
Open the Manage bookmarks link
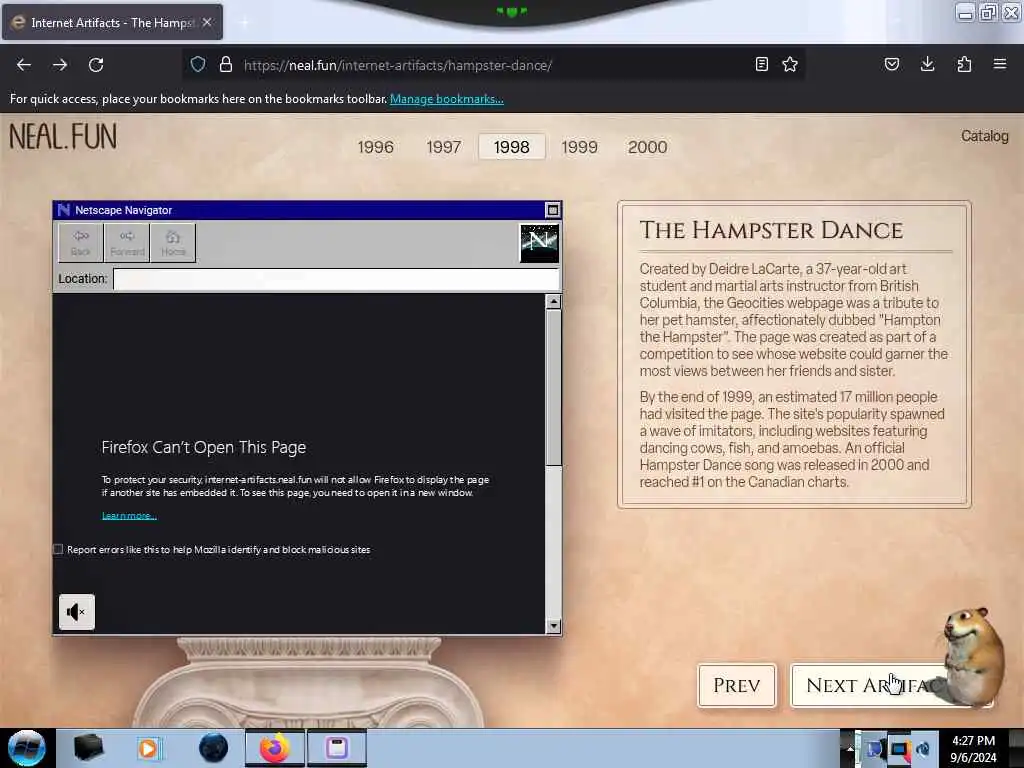(x=447, y=99)
